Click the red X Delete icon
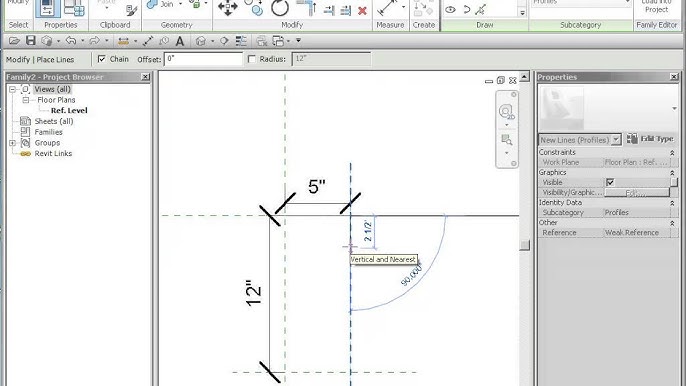Screen dimensions: 686x386 click(x=362, y=11)
